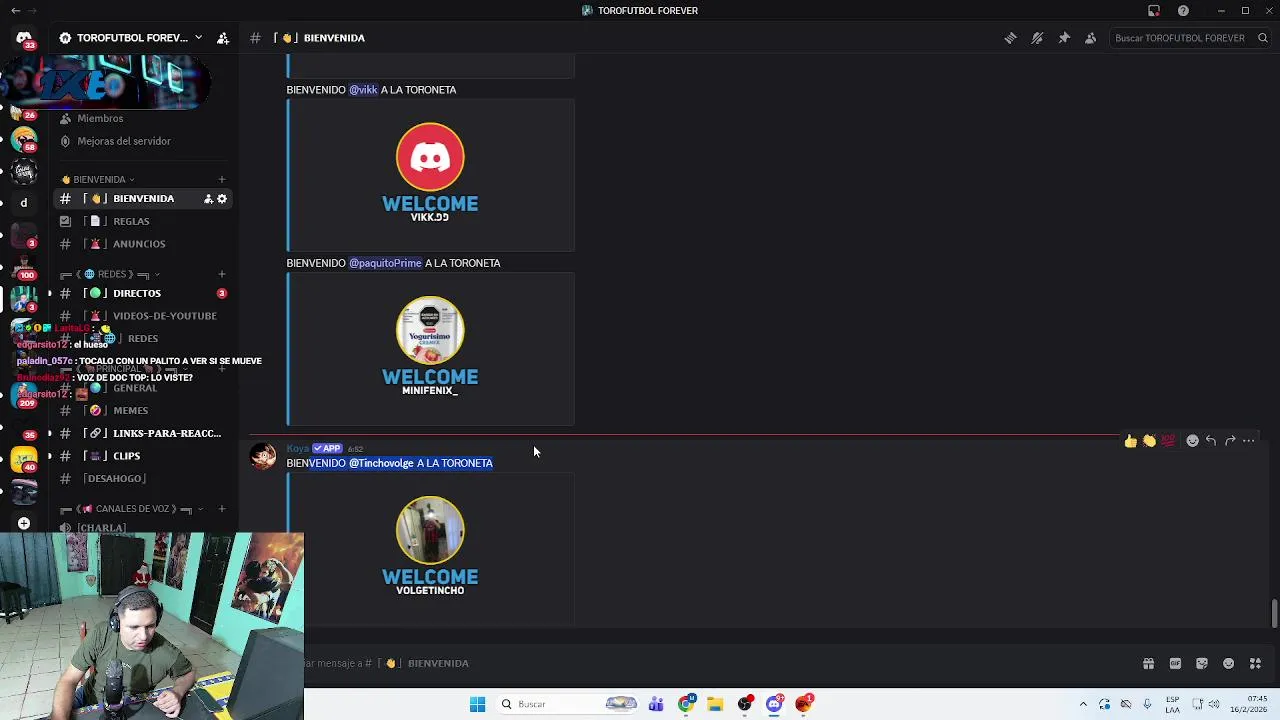Open the Threads icon in channel header
1280x720 pixels.
click(x=1010, y=38)
